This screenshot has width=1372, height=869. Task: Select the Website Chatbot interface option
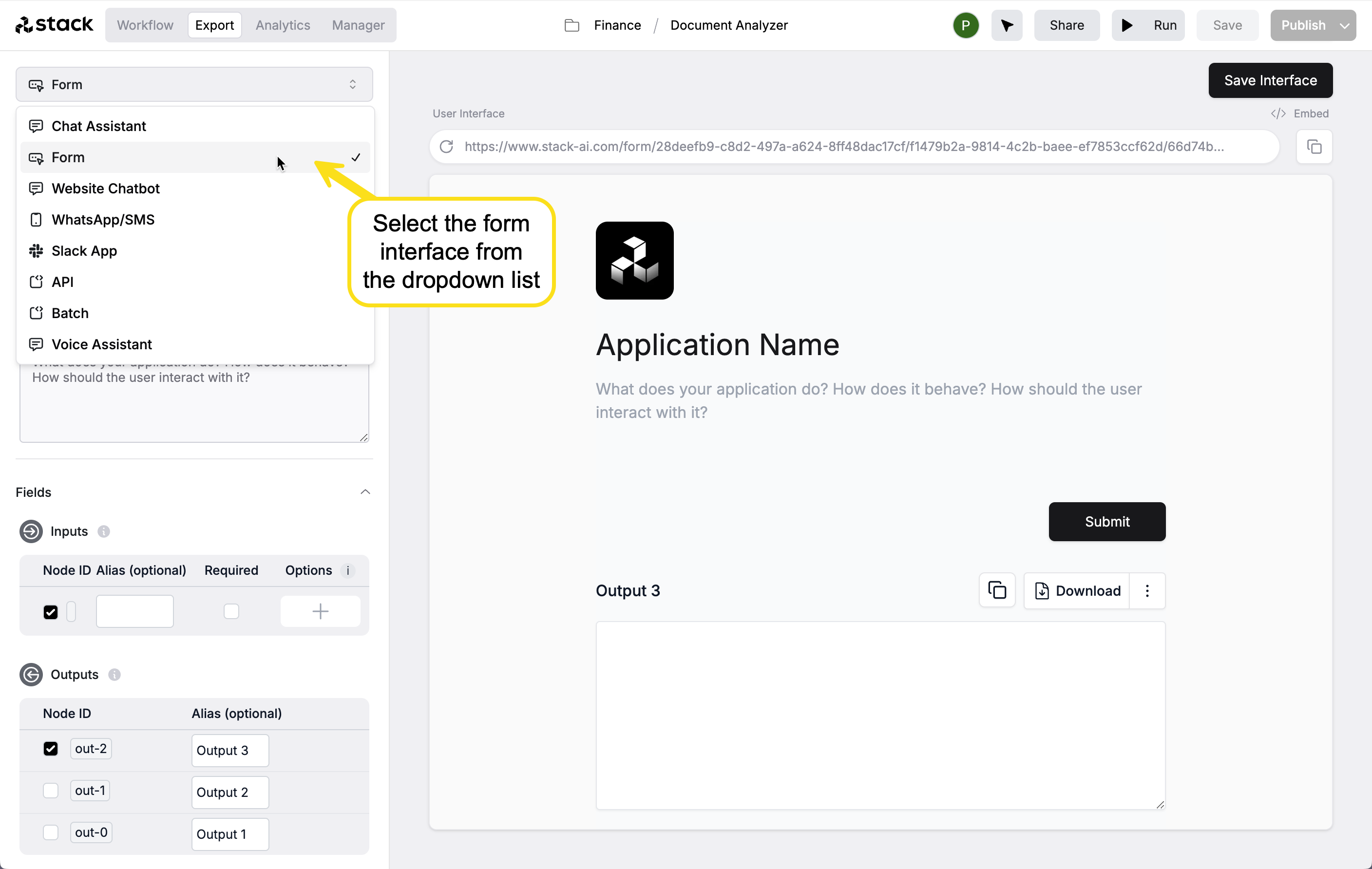[105, 188]
